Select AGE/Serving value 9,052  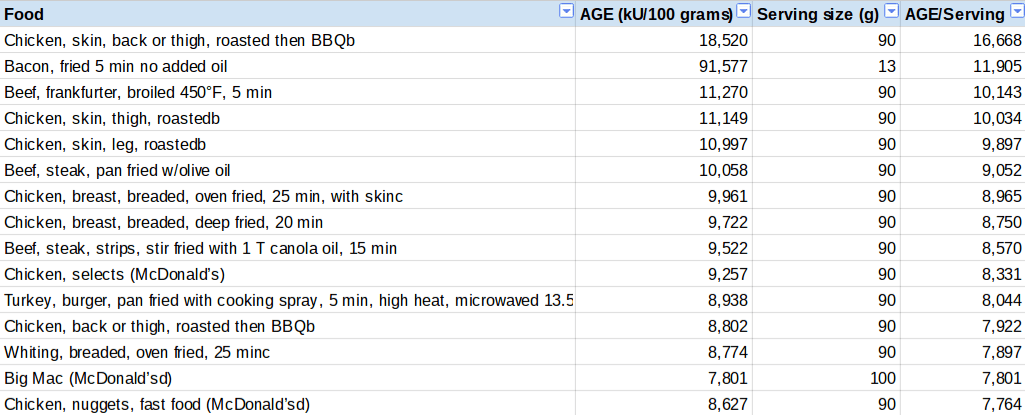[962, 171]
